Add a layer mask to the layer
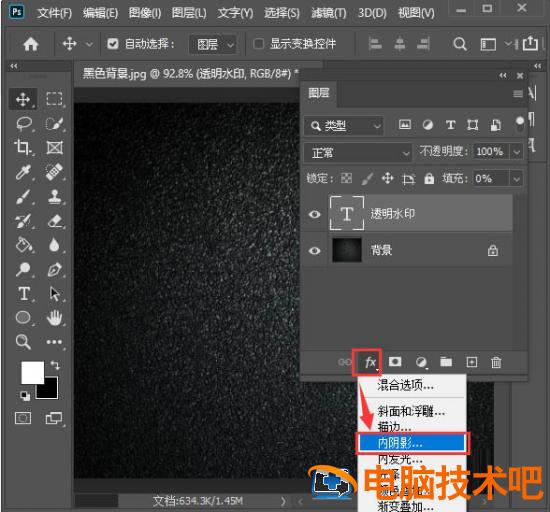This screenshot has height=512, width=550. pos(395,362)
